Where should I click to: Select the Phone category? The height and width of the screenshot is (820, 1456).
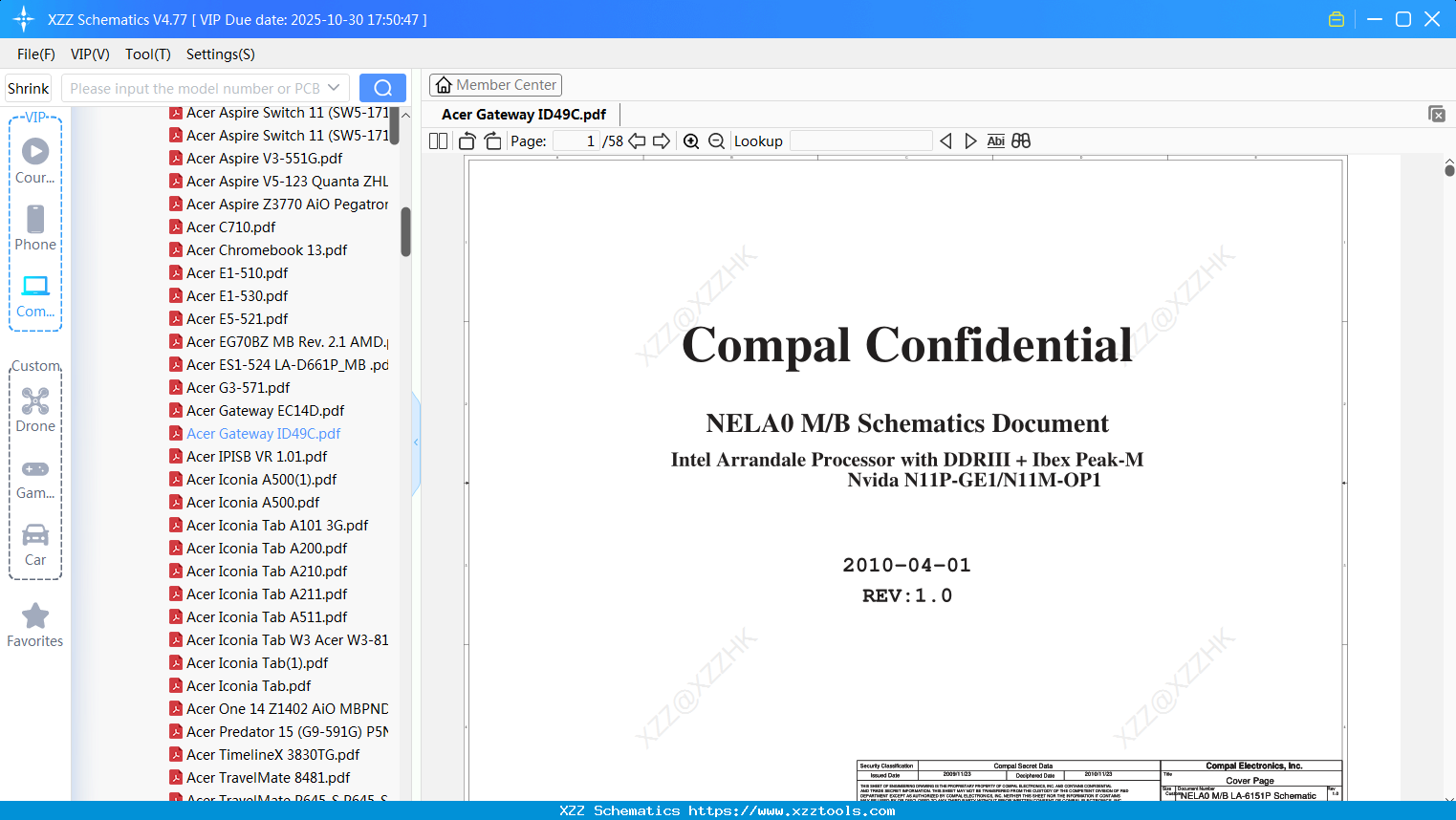pos(35,228)
